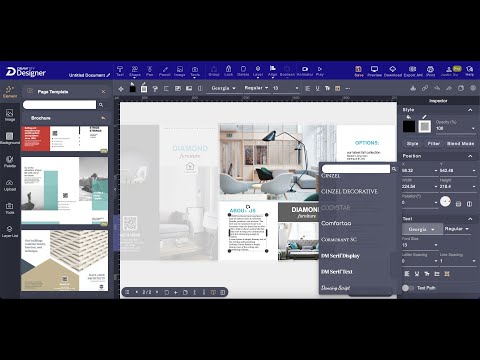
Task: Open the Help menu
Action: click(x=469, y=71)
